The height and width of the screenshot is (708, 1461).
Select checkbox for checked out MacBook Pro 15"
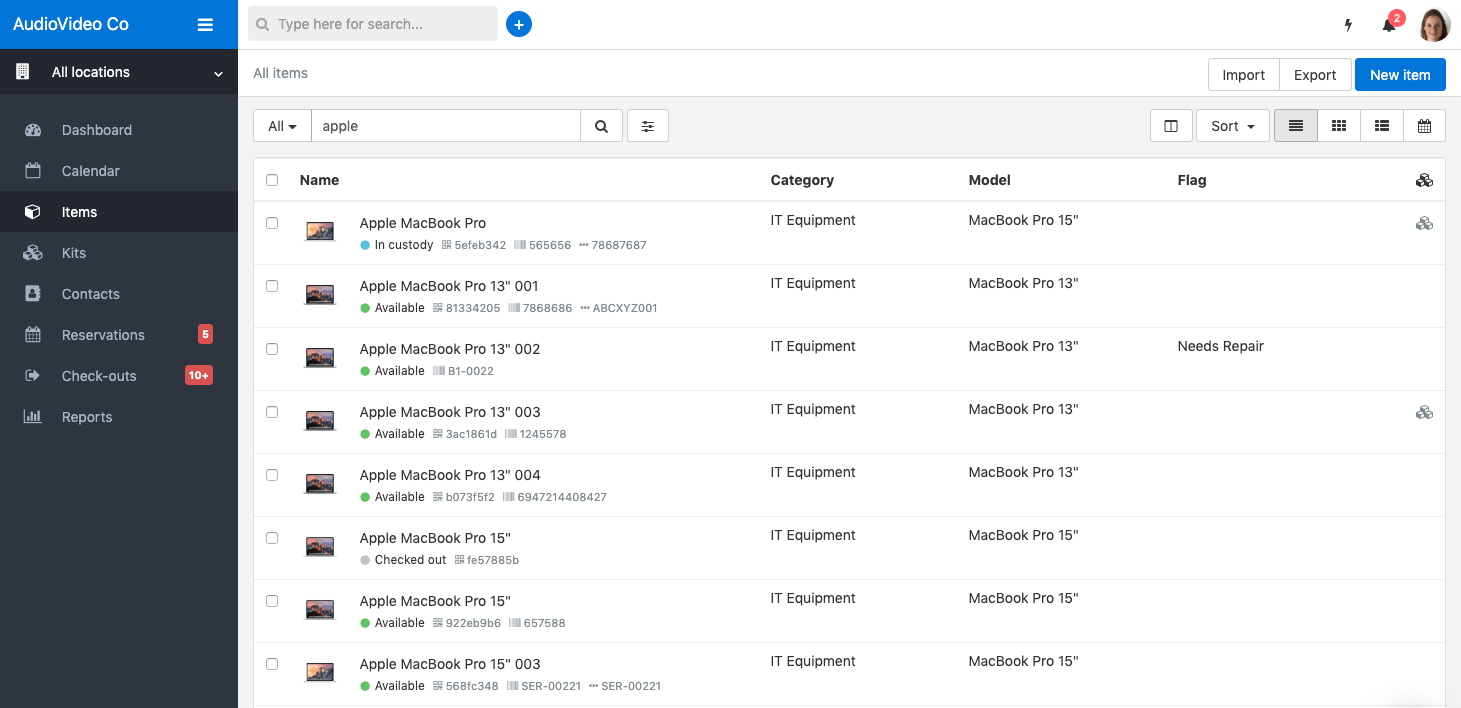[x=272, y=538]
